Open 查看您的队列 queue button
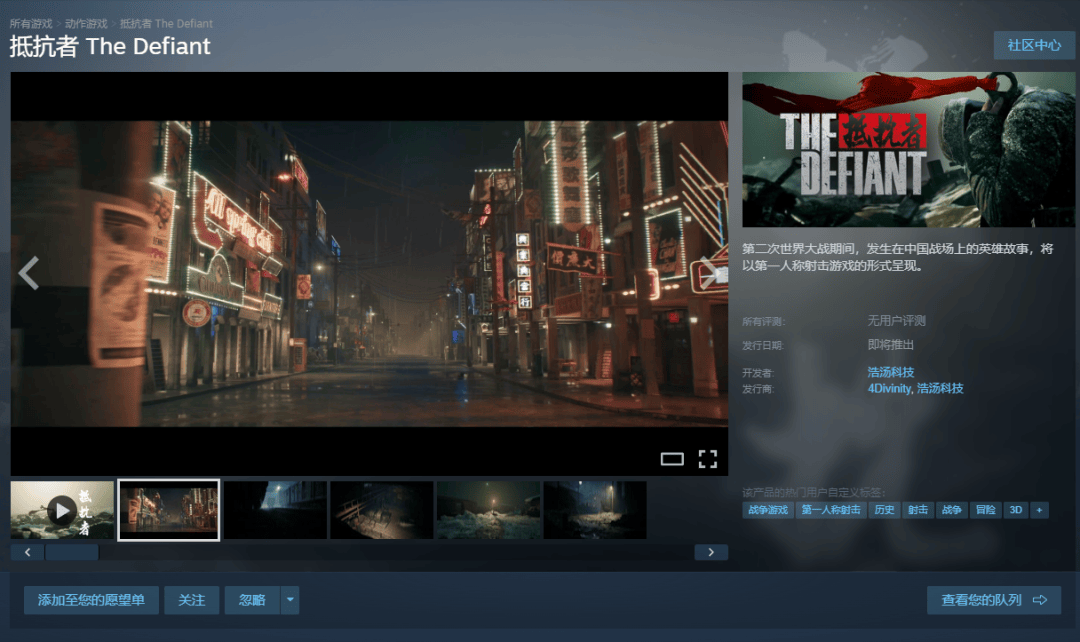 [993, 600]
